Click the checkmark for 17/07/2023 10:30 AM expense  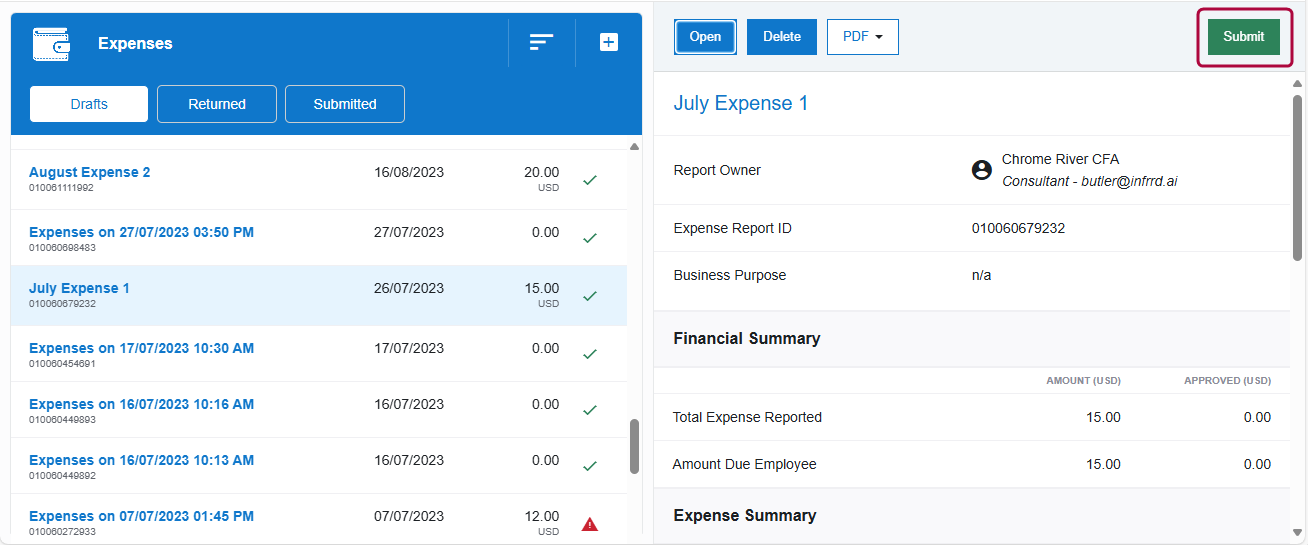point(590,354)
